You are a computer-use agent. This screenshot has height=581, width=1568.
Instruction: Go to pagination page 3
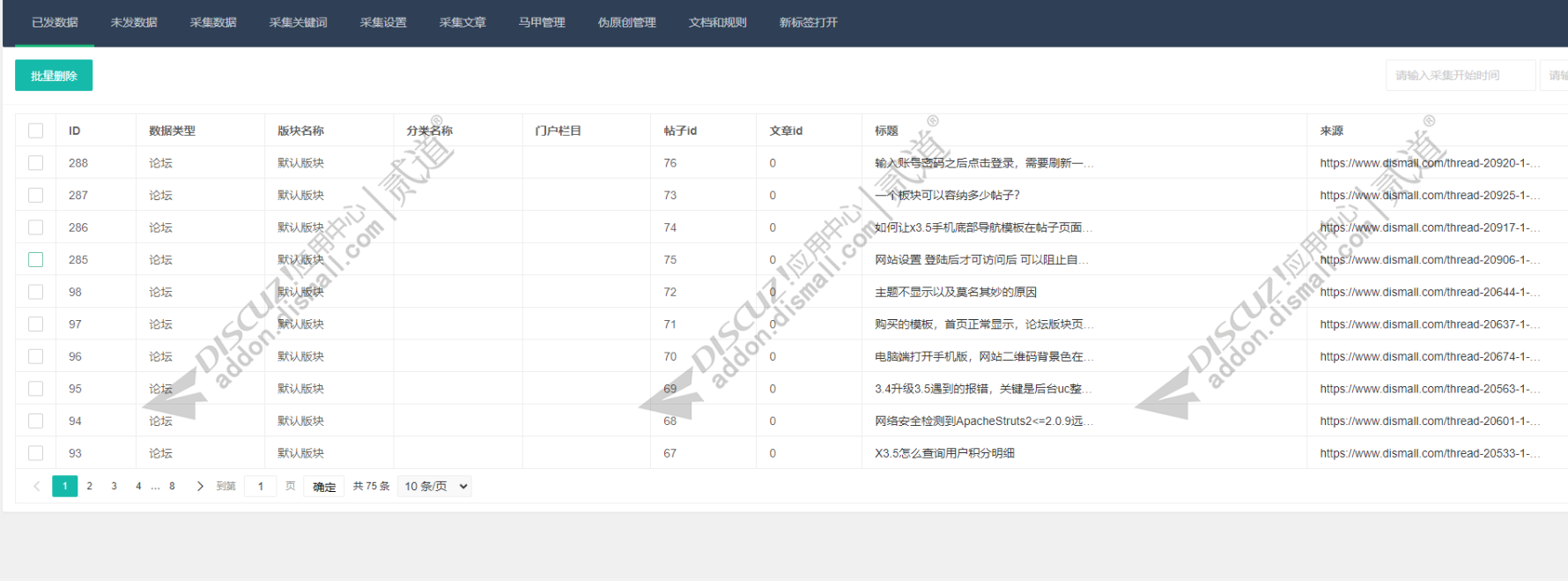point(114,486)
